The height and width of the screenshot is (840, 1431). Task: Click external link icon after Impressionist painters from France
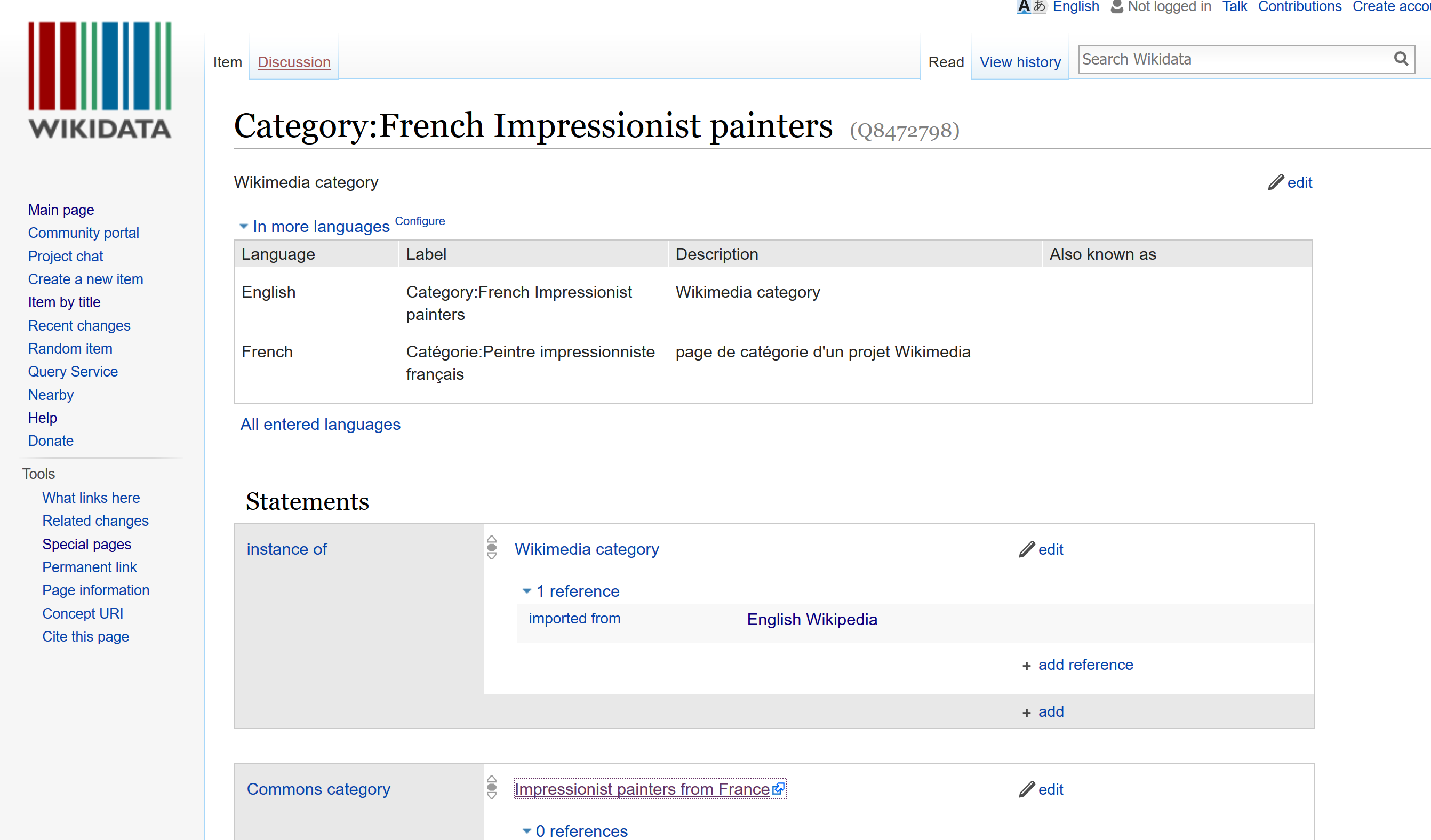click(x=779, y=788)
